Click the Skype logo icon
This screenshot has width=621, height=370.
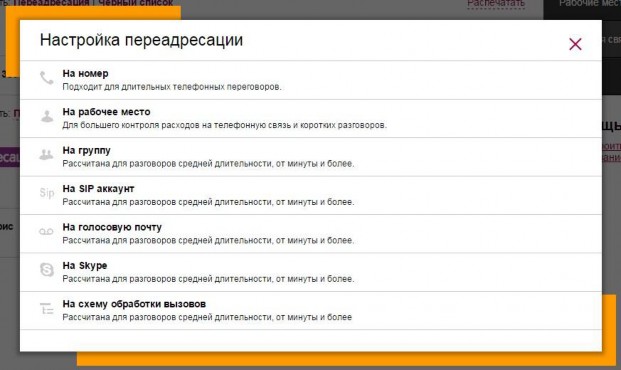click(47, 270)
